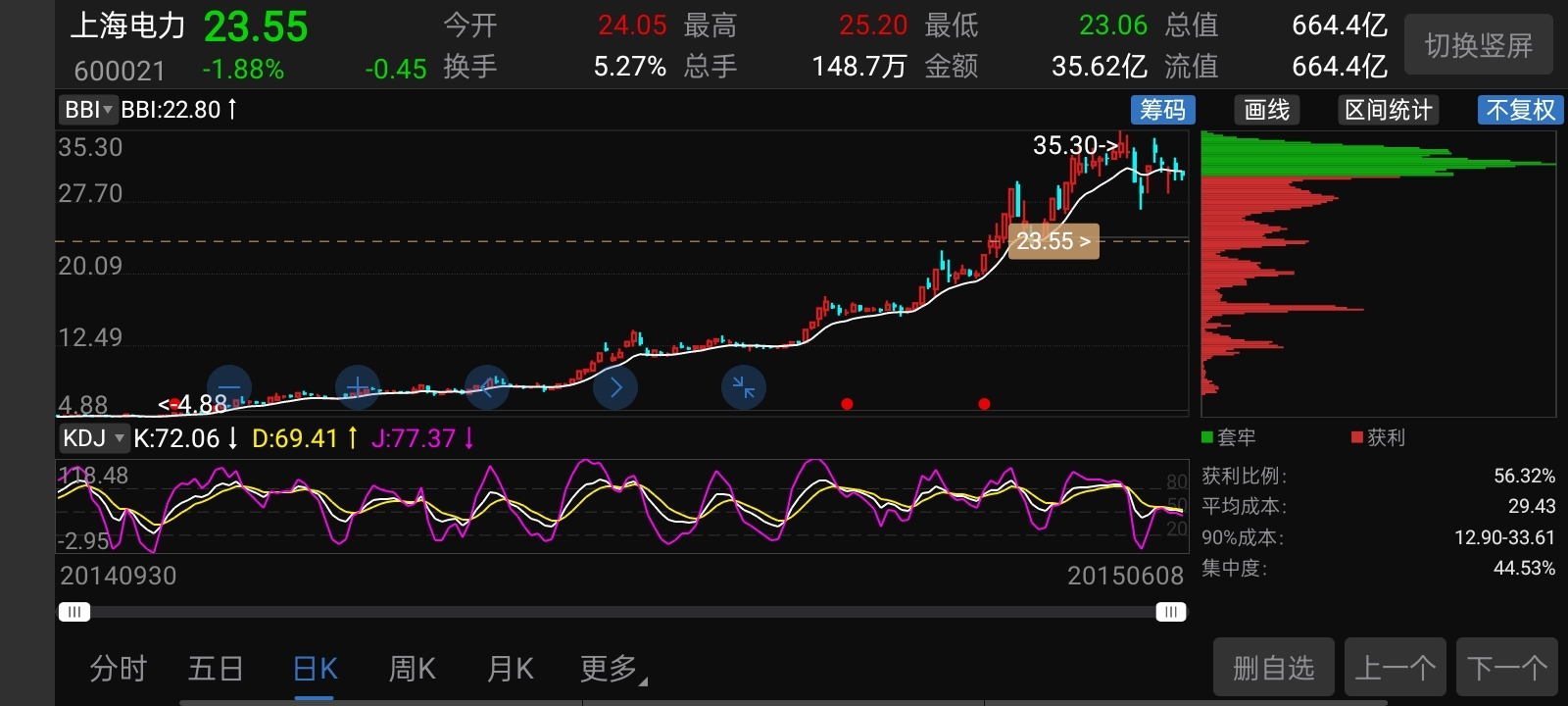The image size is (1568, 706).
Task: Open the BBI indicator dropdown
Action: click(x=87, y=110)
